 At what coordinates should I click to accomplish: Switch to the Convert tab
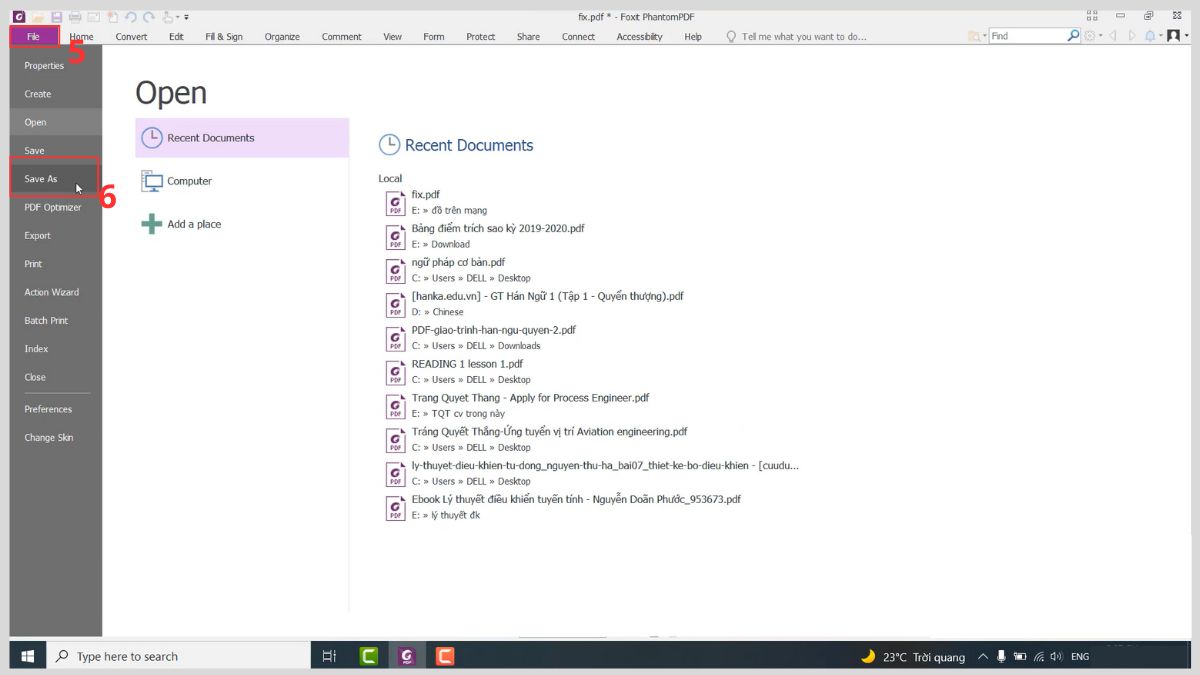click(x=131, y=37)
